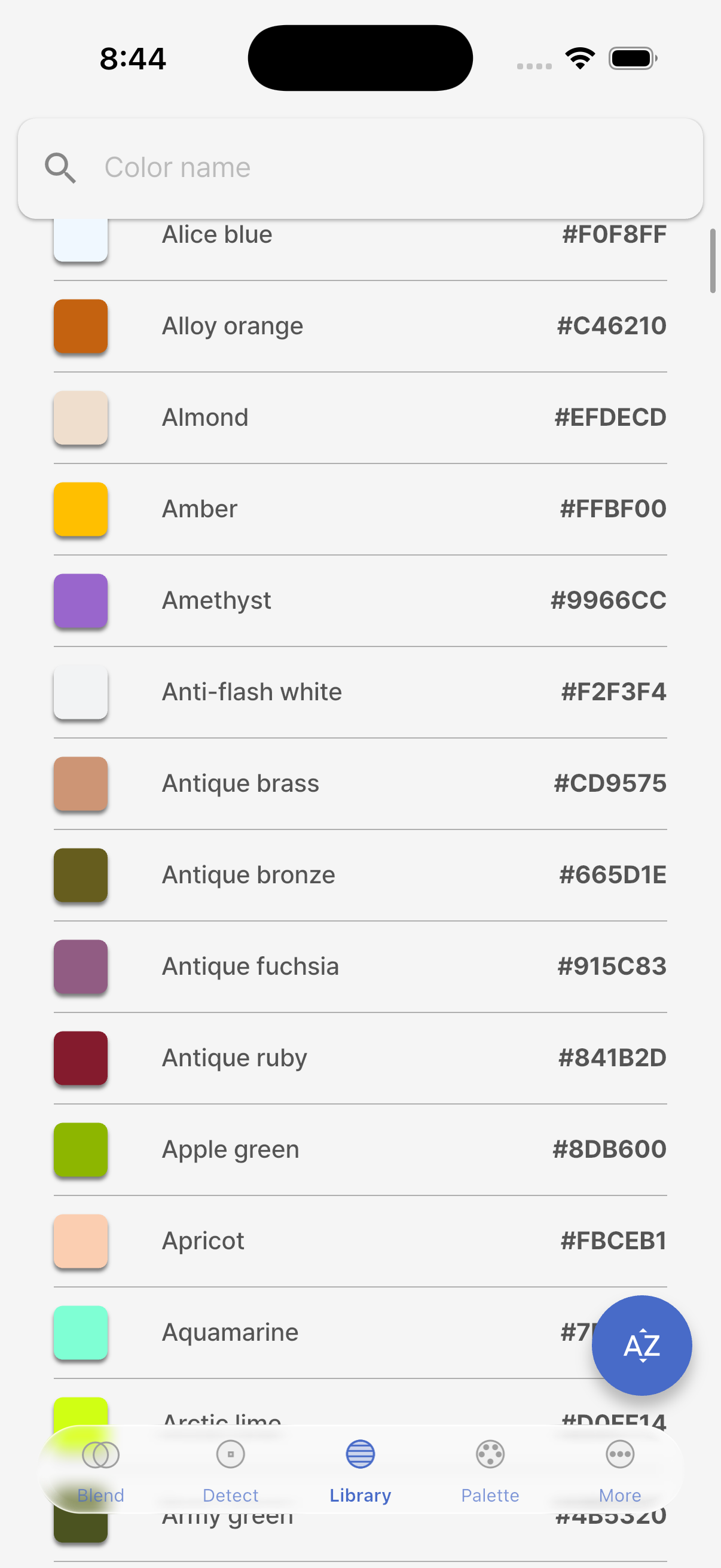This screenshot has width=721, height=1568.
Task: Open the Almond color entry
Action: (205, 417)
